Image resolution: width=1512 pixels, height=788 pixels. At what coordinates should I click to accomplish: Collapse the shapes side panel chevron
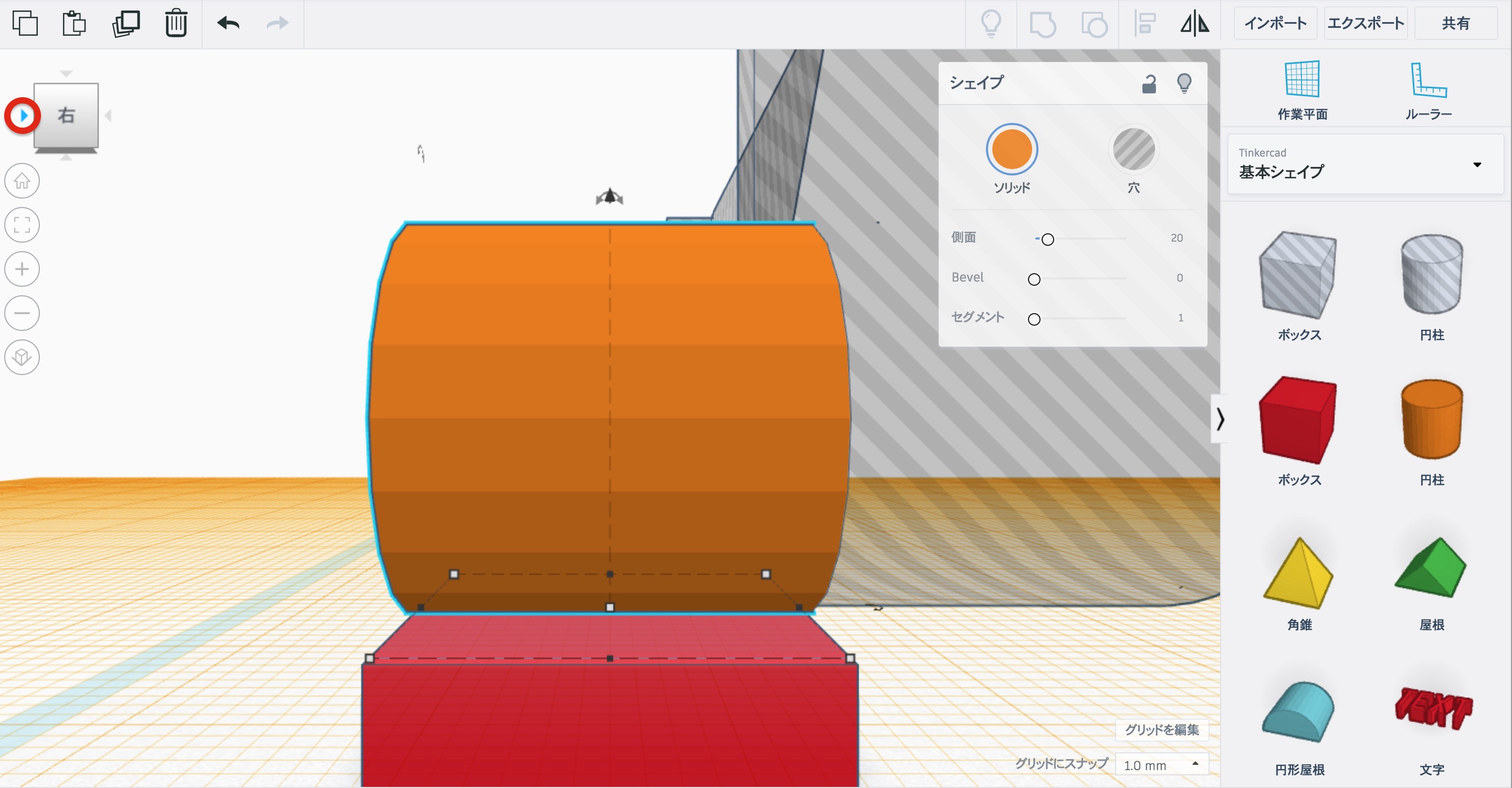coord(1220,419)
